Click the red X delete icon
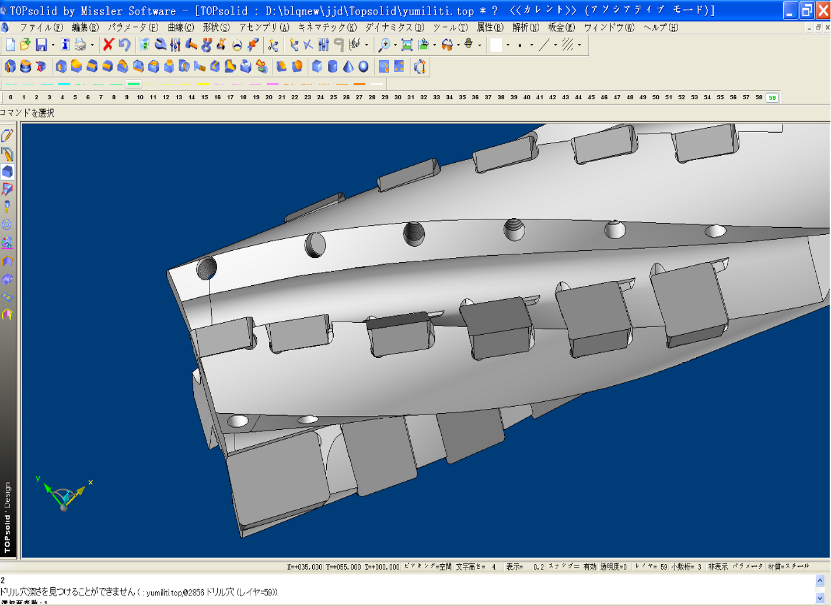Image resolution: width=831 pixels, height=606 pixels. click(x=108, y=45)
